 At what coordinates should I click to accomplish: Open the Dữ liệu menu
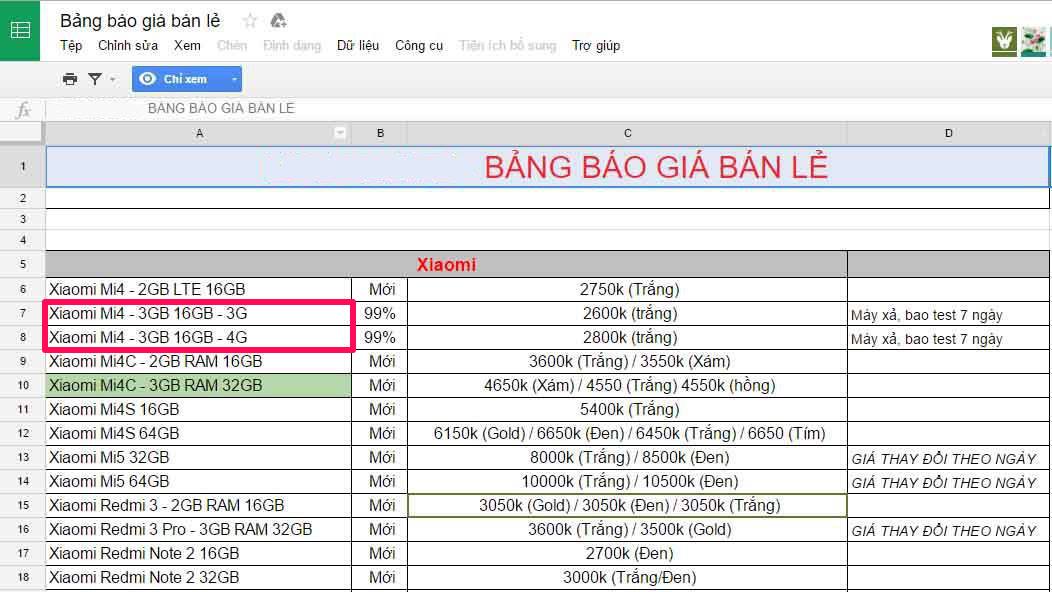pos(358,46)
